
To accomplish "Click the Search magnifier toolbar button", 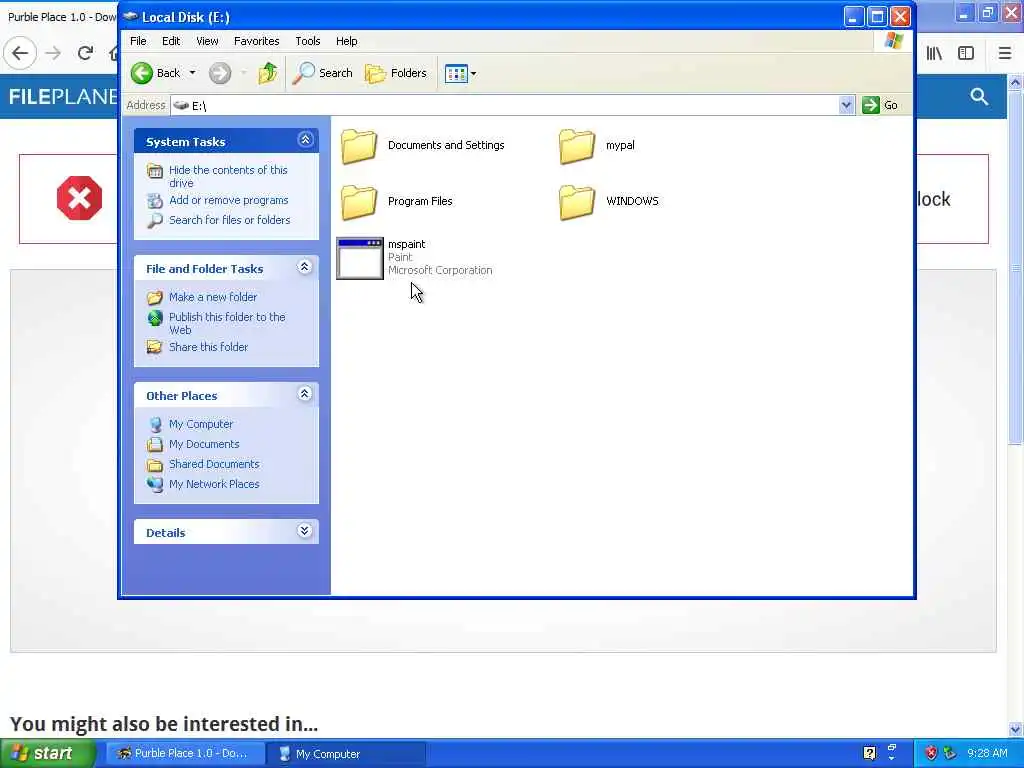I will point(323,73).
